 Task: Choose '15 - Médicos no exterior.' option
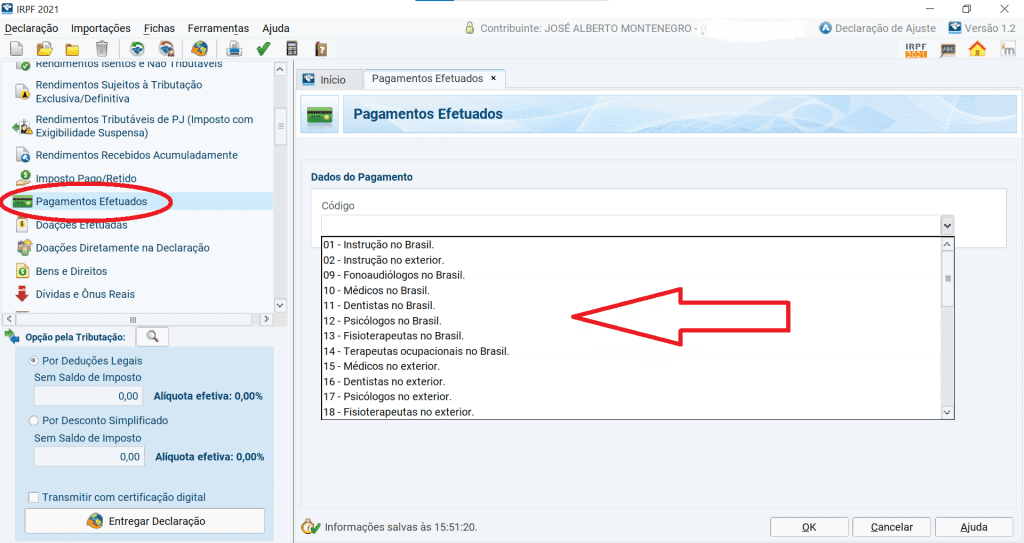[x=631, y=366]
